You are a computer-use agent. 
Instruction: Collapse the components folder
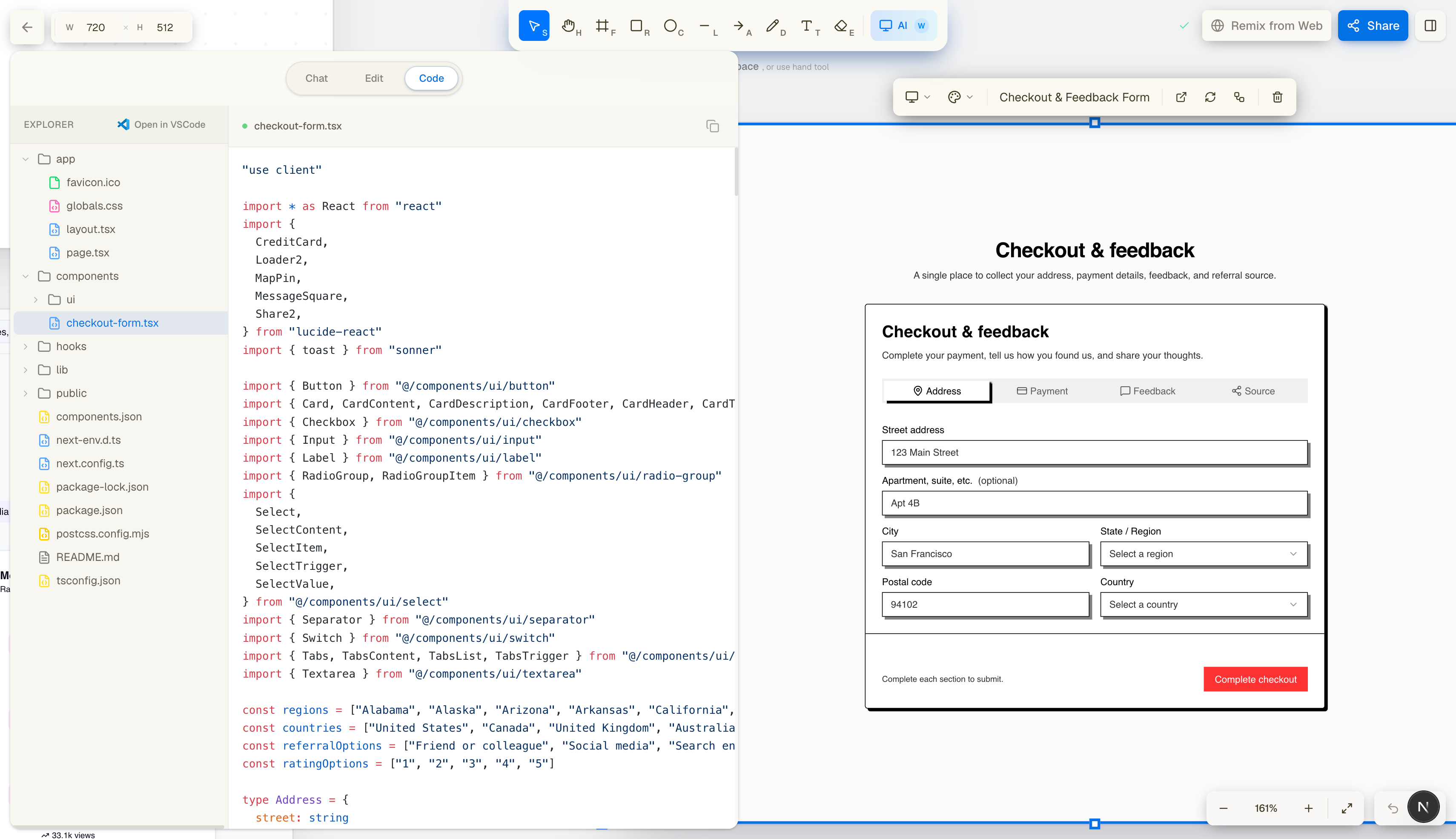(x=26, y=276)
